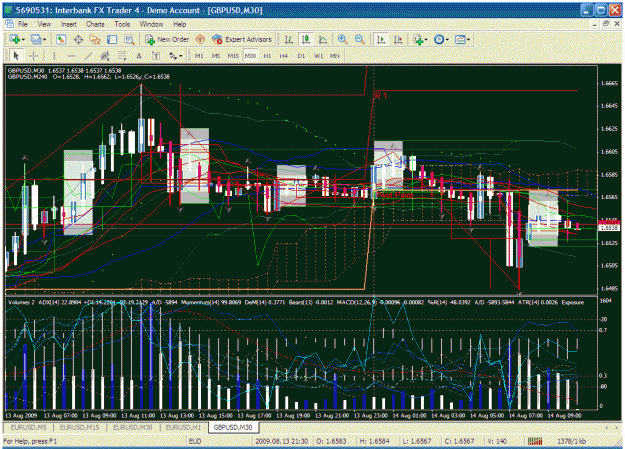Select the crosshair tool

click(33, 56)
